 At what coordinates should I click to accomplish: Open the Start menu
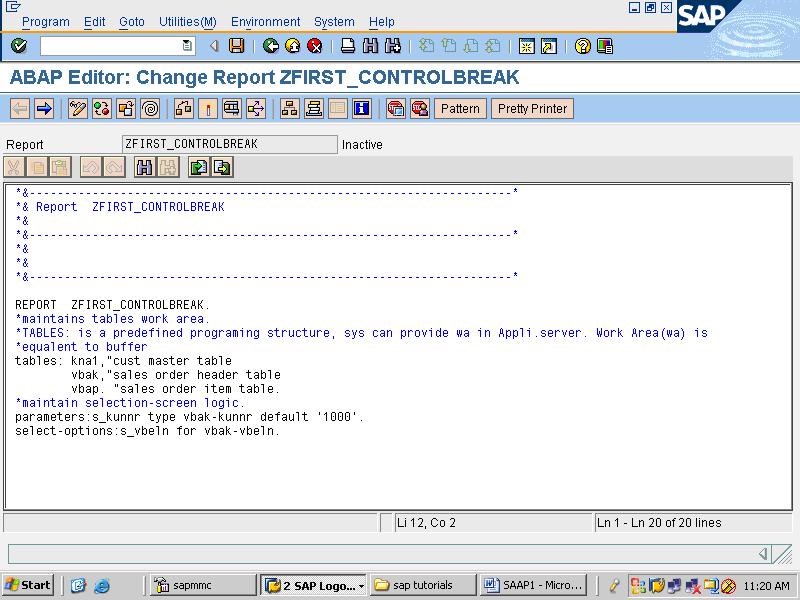coord(25,584)
